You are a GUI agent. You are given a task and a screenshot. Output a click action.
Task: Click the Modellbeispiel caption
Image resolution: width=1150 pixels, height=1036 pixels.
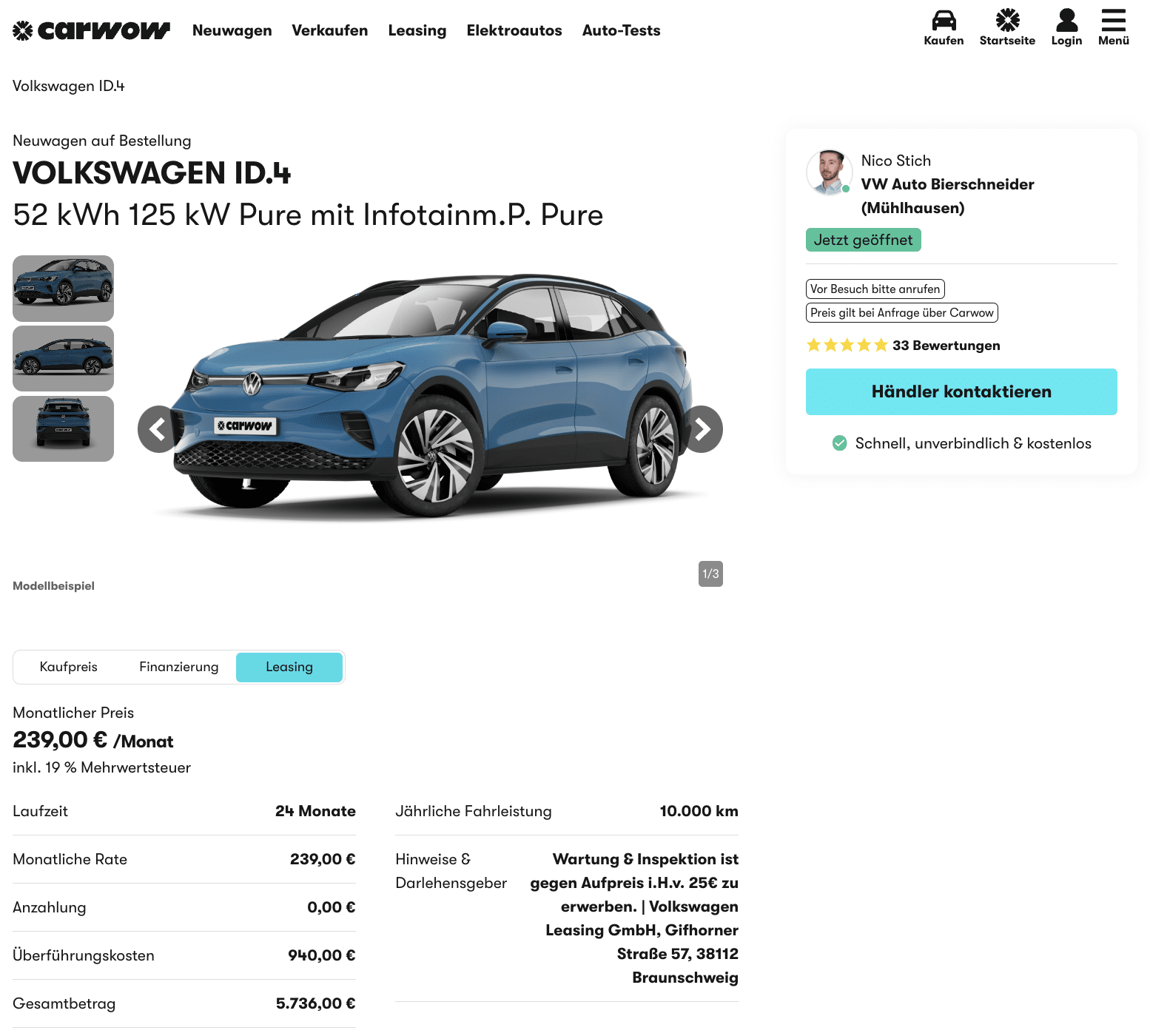click(x=53, y=586)
